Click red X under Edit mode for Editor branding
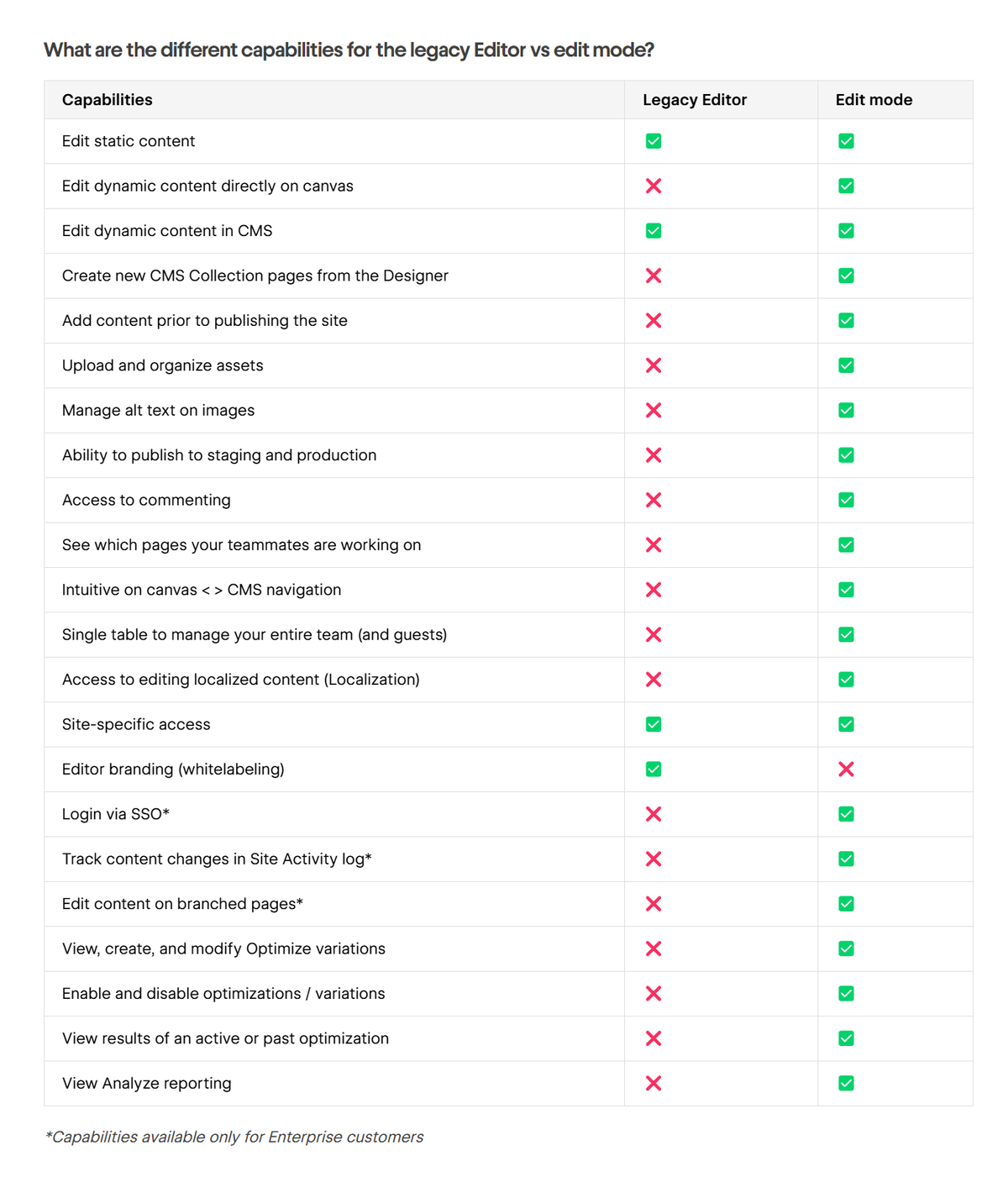 pyautogui.click(x=846, y=769)
